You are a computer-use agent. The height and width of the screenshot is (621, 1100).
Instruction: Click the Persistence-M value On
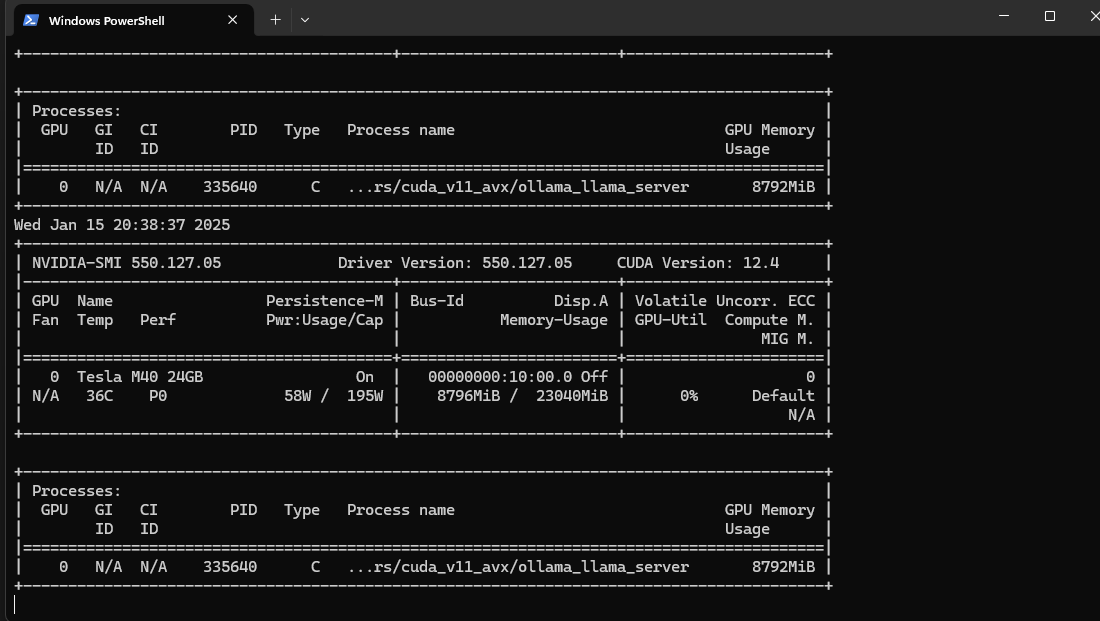(365, 377)
